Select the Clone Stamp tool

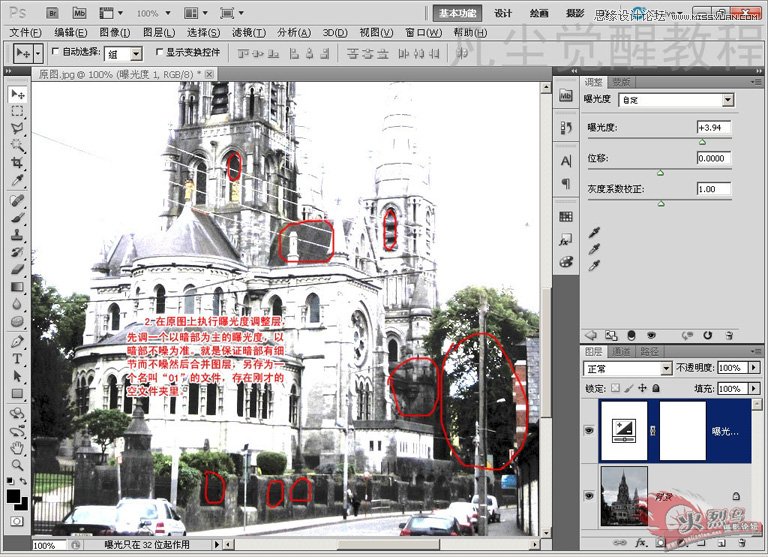tap(18, 235)
